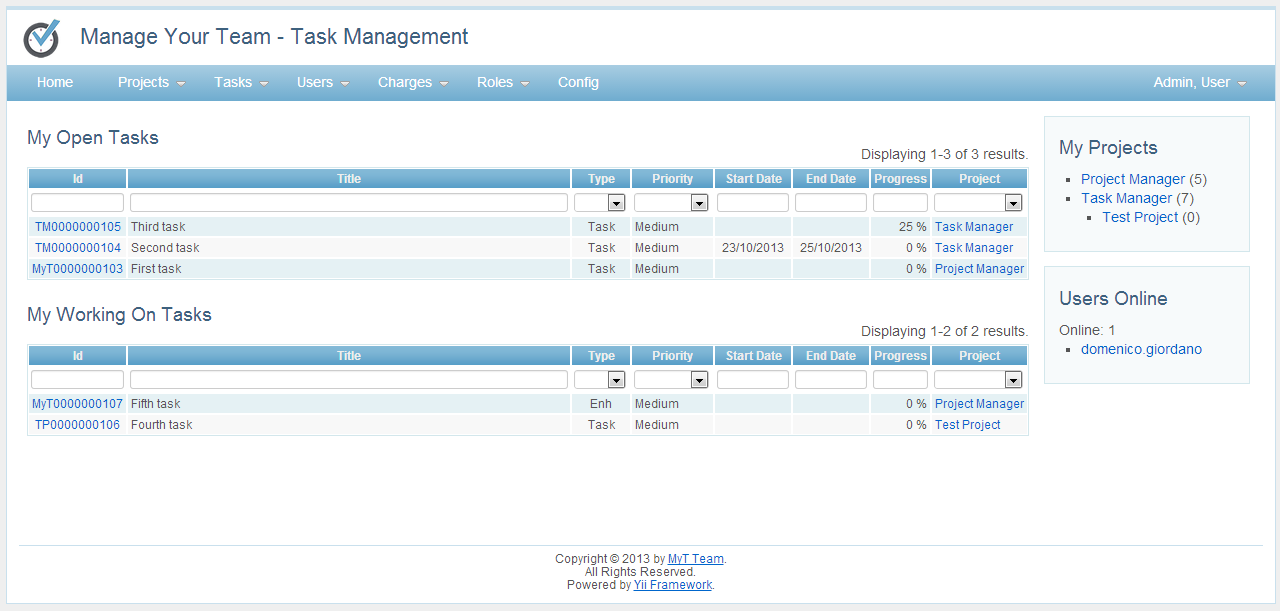Open the Roles dropdown menu

495,82
